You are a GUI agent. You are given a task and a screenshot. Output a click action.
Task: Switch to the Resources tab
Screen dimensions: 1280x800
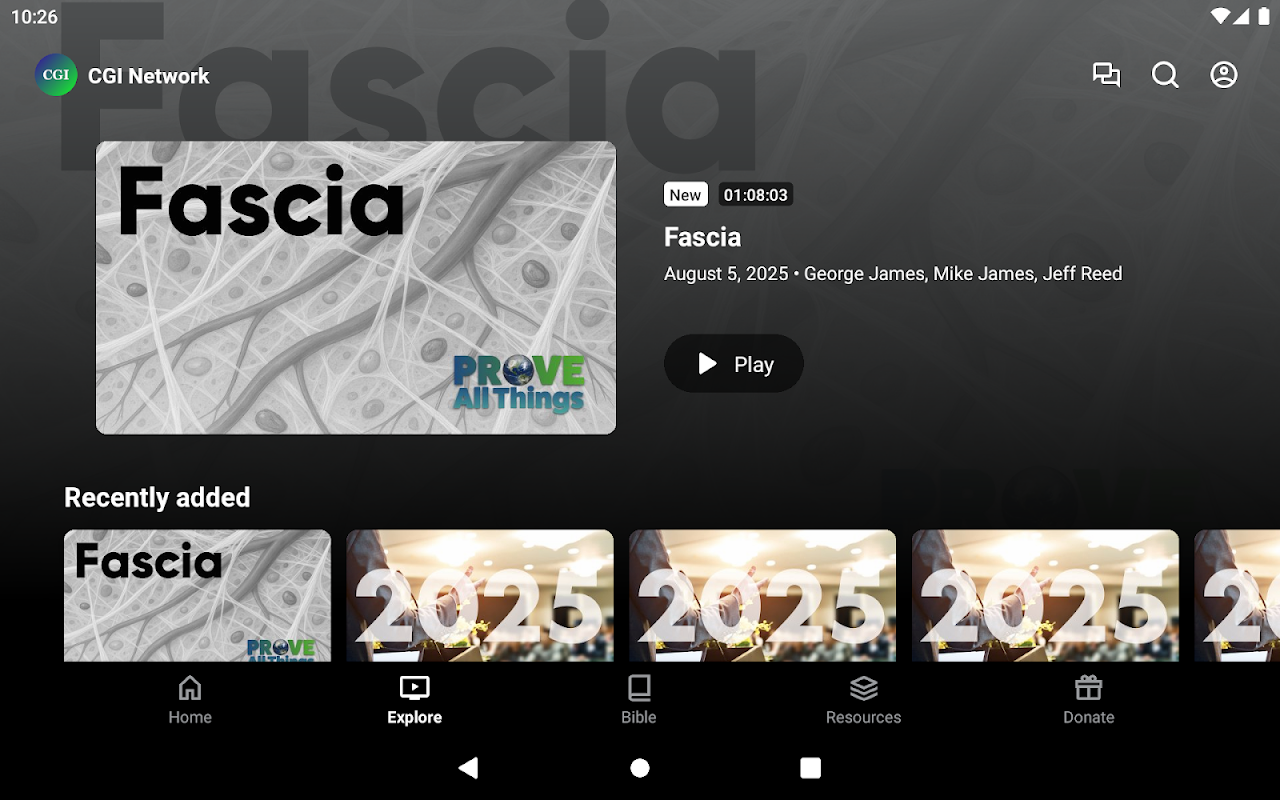864,700
